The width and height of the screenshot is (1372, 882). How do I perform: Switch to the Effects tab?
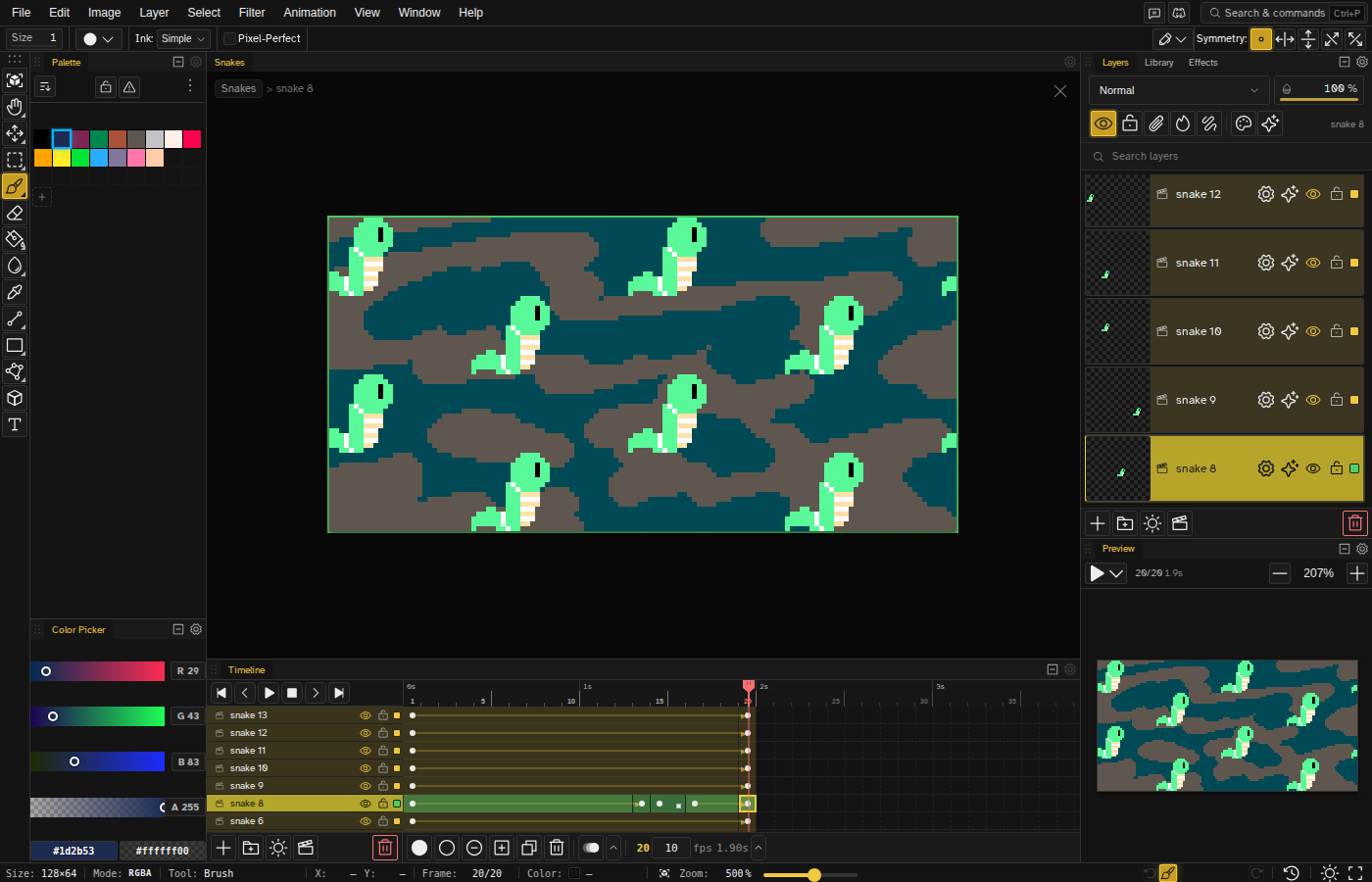[x=1202, y=63]
